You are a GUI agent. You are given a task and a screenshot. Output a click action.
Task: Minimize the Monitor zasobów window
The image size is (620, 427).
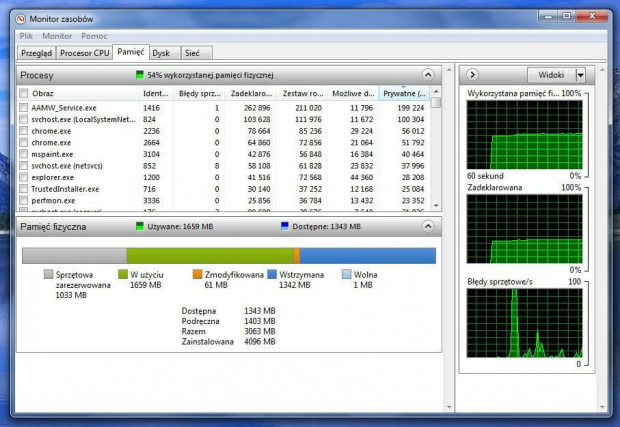(548, 16)
